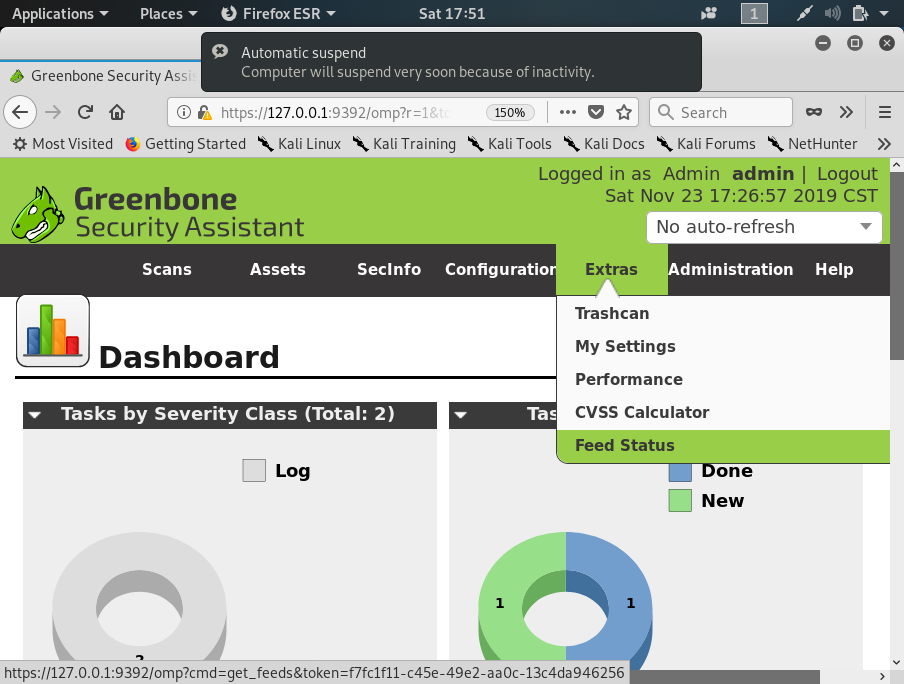This screenshot has height=684, width=904.
Task: Open the Firefox ESR app menu
Action: (278, 13)
